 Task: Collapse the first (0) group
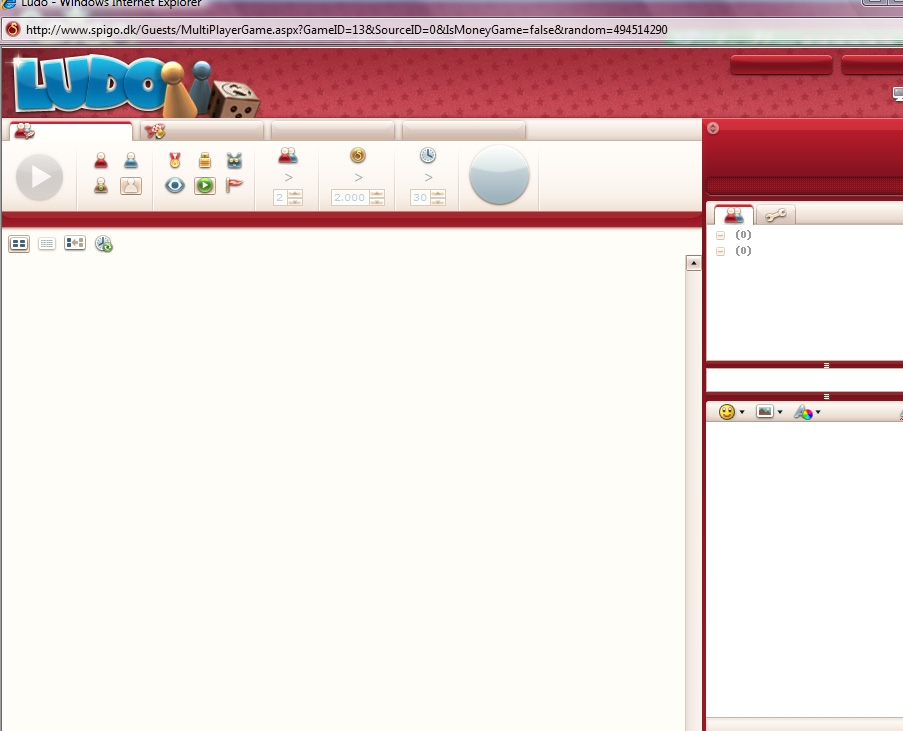click(720, 235)
